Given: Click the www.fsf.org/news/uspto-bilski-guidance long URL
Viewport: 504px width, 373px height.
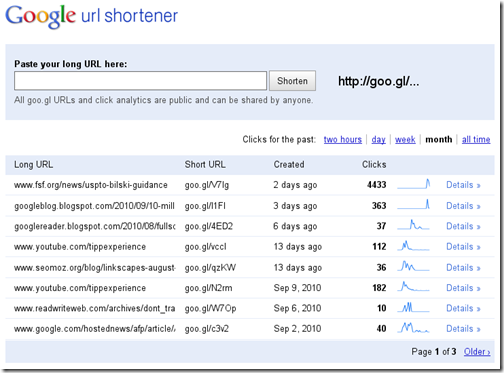Looking at the screenshot, I should tap(91, 185).
